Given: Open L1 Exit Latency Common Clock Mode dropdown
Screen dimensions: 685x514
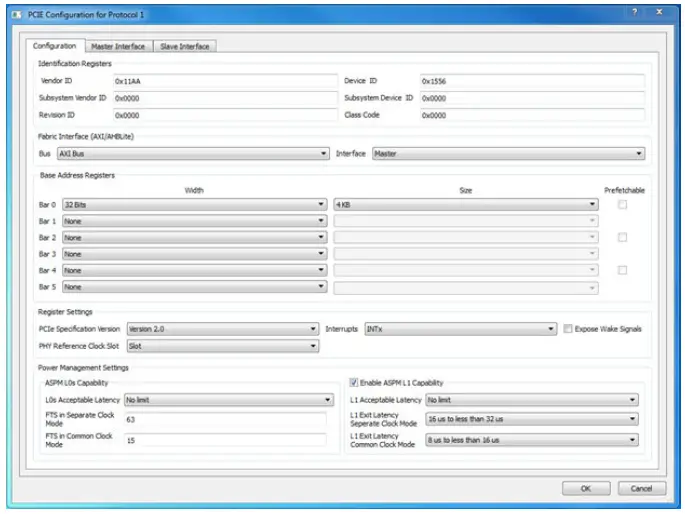Looking at the screenshot, I should (x=532, y=440).
